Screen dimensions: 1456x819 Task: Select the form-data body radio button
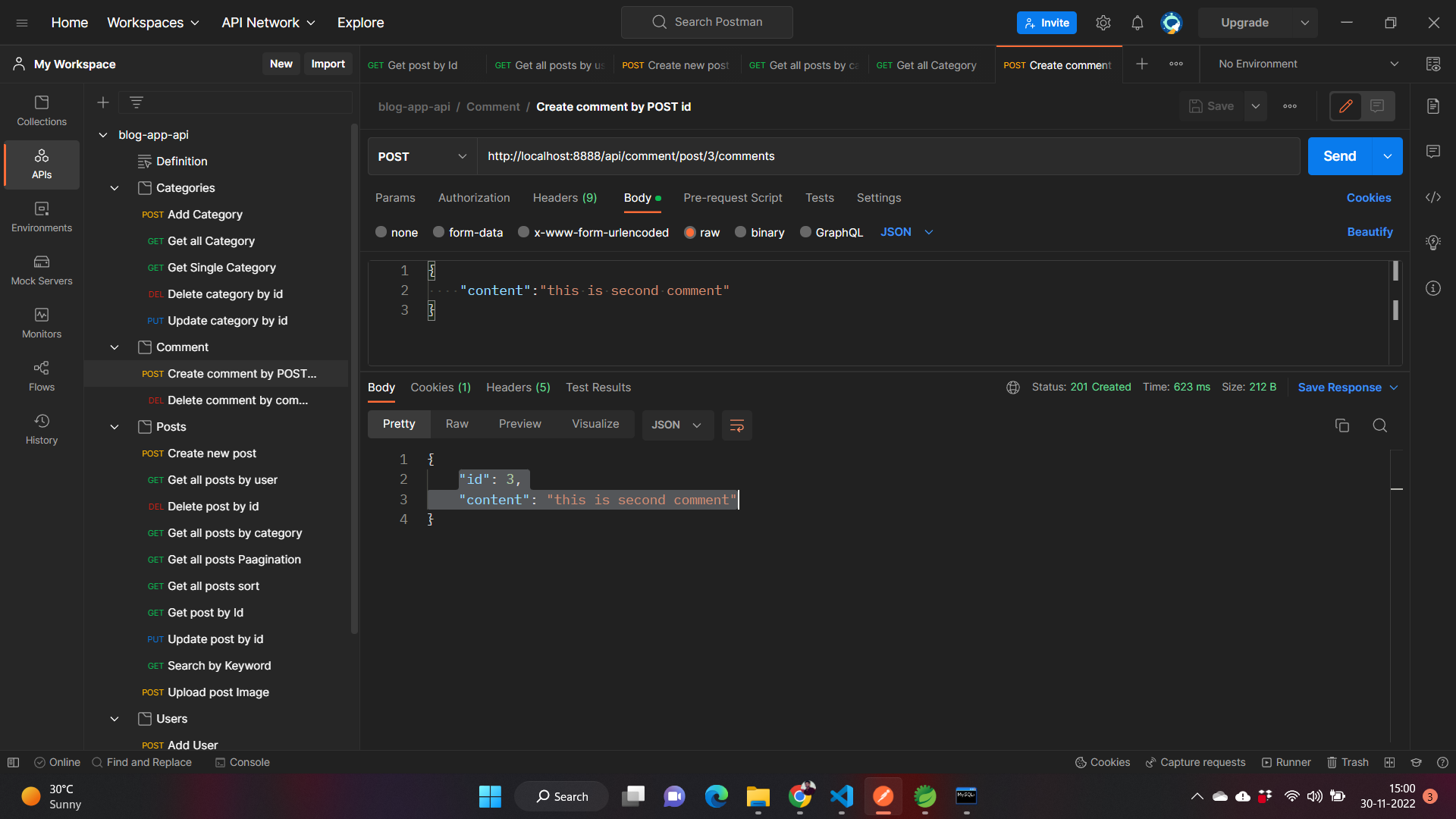[x=439, y=232]
